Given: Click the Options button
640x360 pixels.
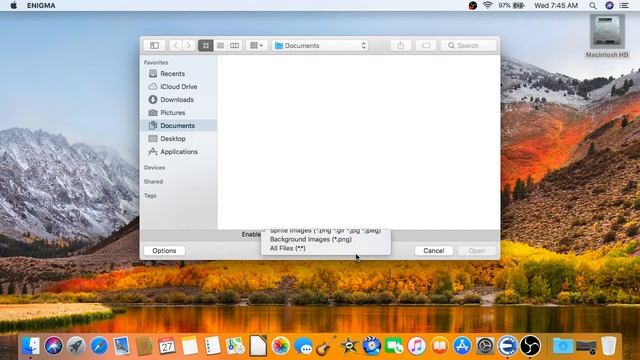Looking at the screenshot, I should pos(164,251).
